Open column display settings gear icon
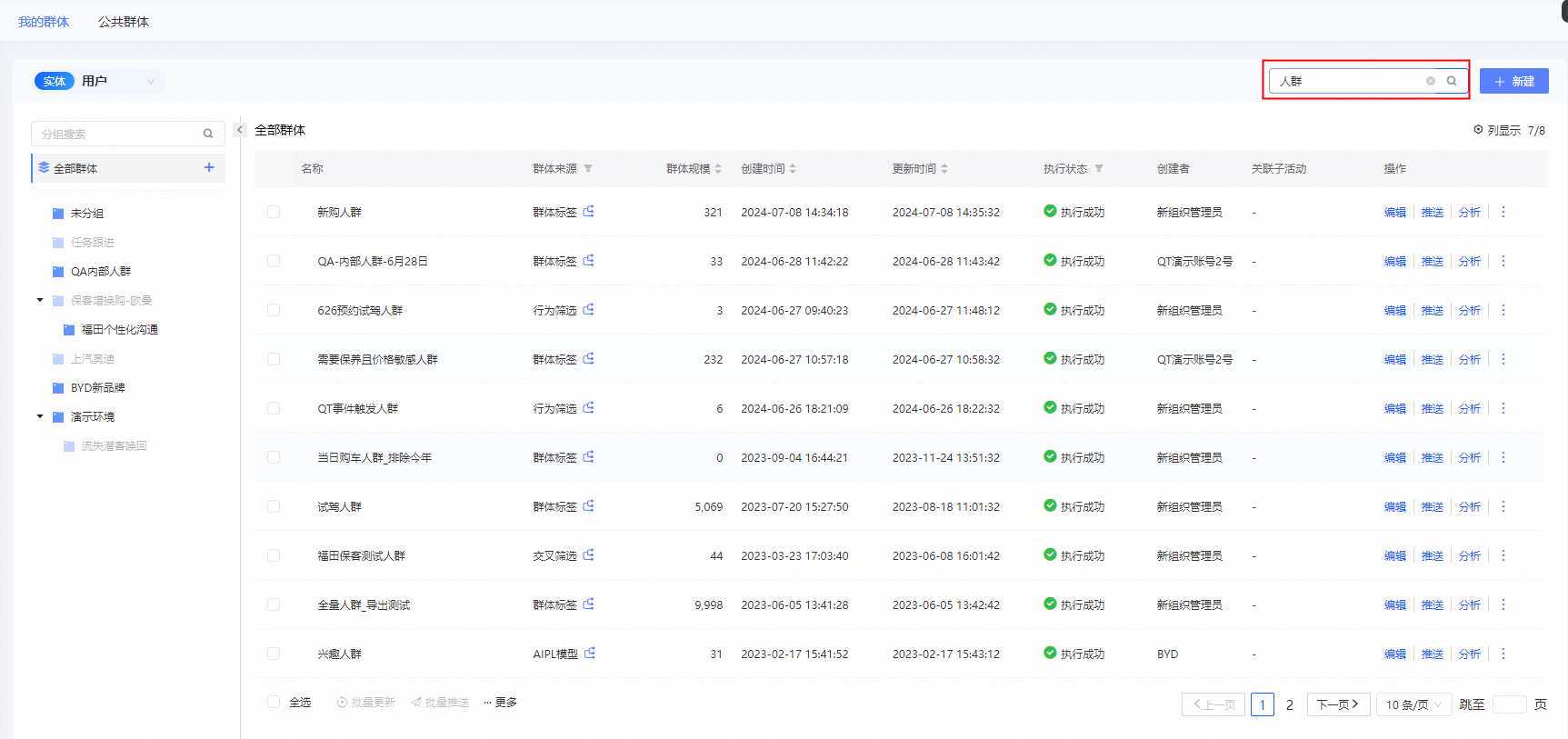The height and width of the screenshot is (739, 1568). click(1478, 130)
